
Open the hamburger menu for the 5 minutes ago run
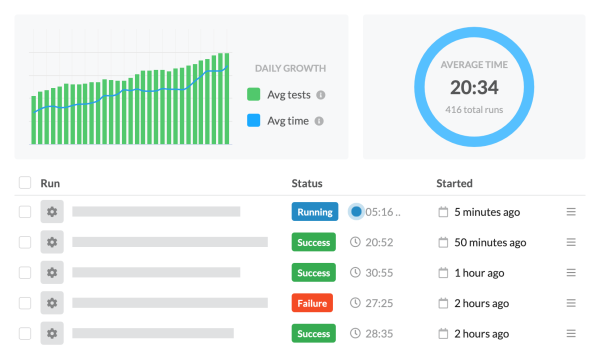coord(571,212)
